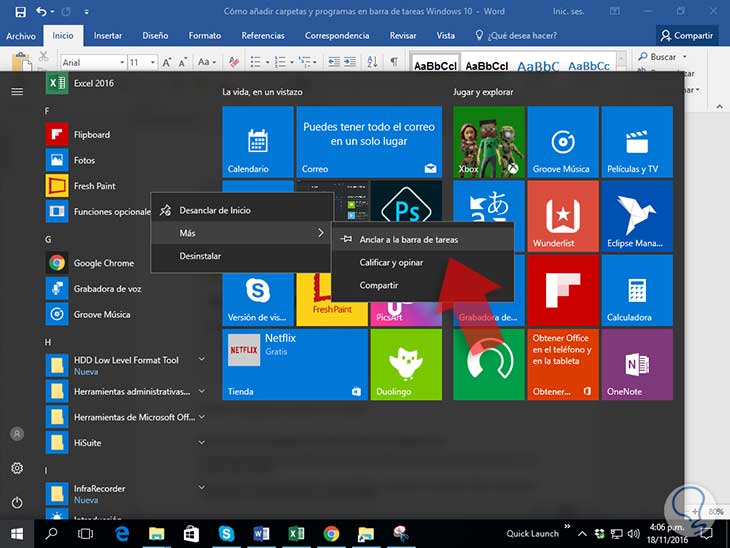The height and width of the screenshot is (548, 730).
Task: Click Clear formatting eraser icon in Word
Action: [x=234, y=62]
